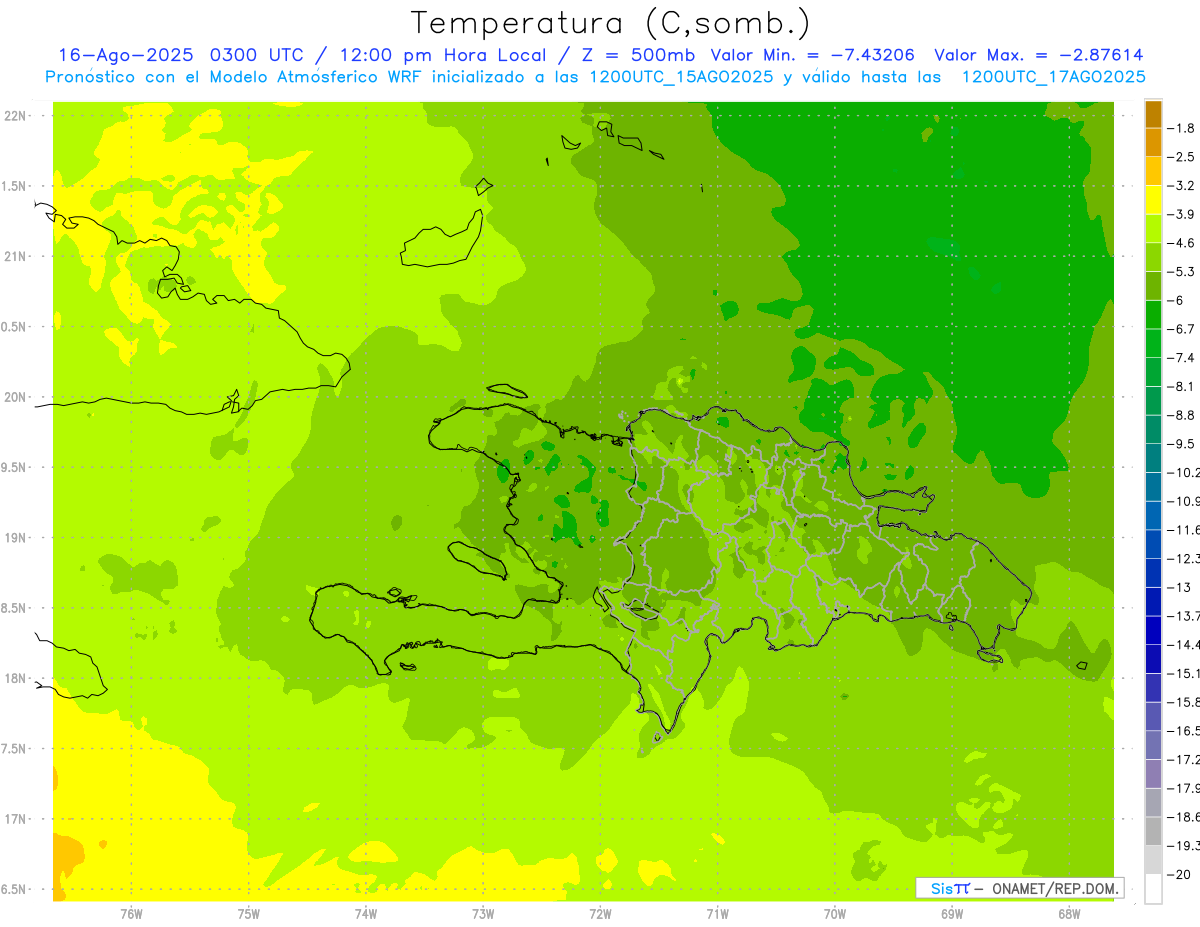Viewport: 1200px width, 927px height.
Task: Click the "76W" longitude axis label
Action: click(131, 913)
